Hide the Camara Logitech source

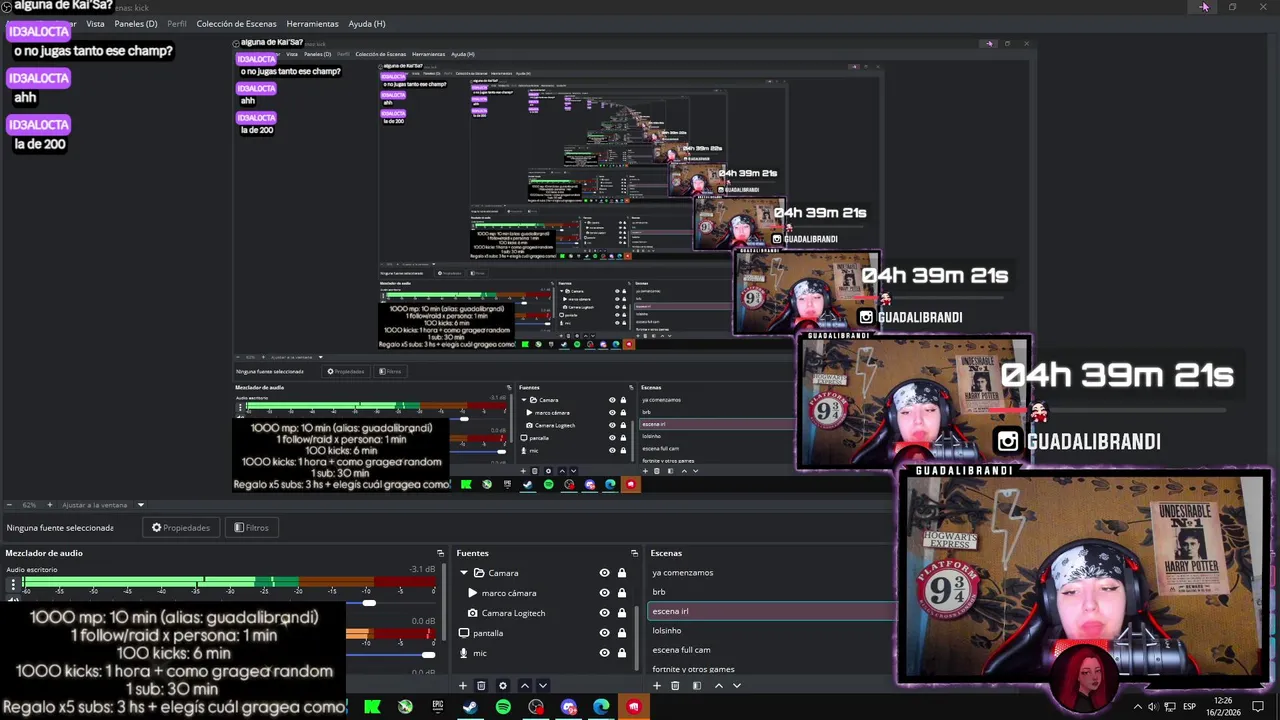tap(604, 613)
